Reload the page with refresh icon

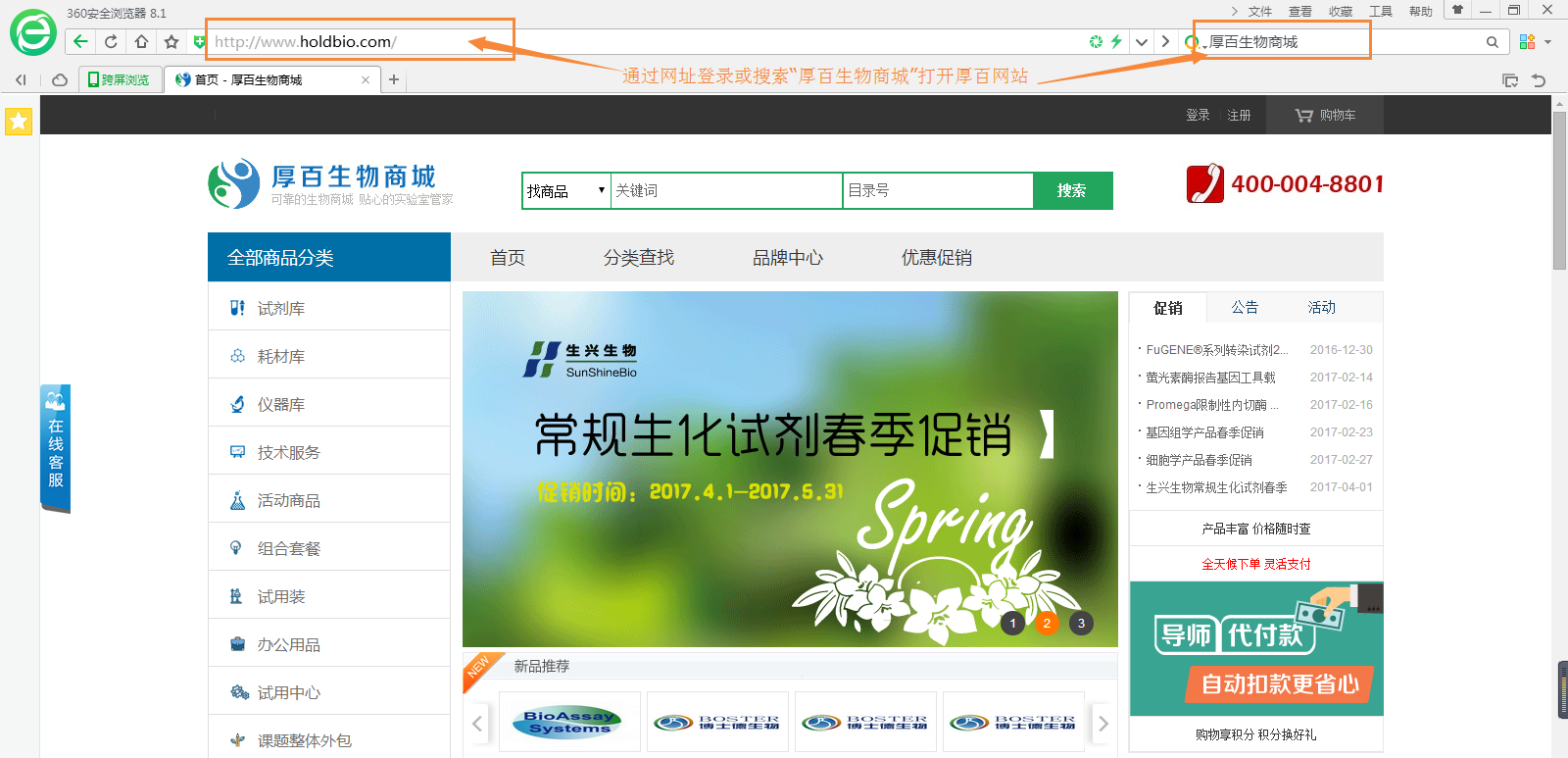click(111, 41)
